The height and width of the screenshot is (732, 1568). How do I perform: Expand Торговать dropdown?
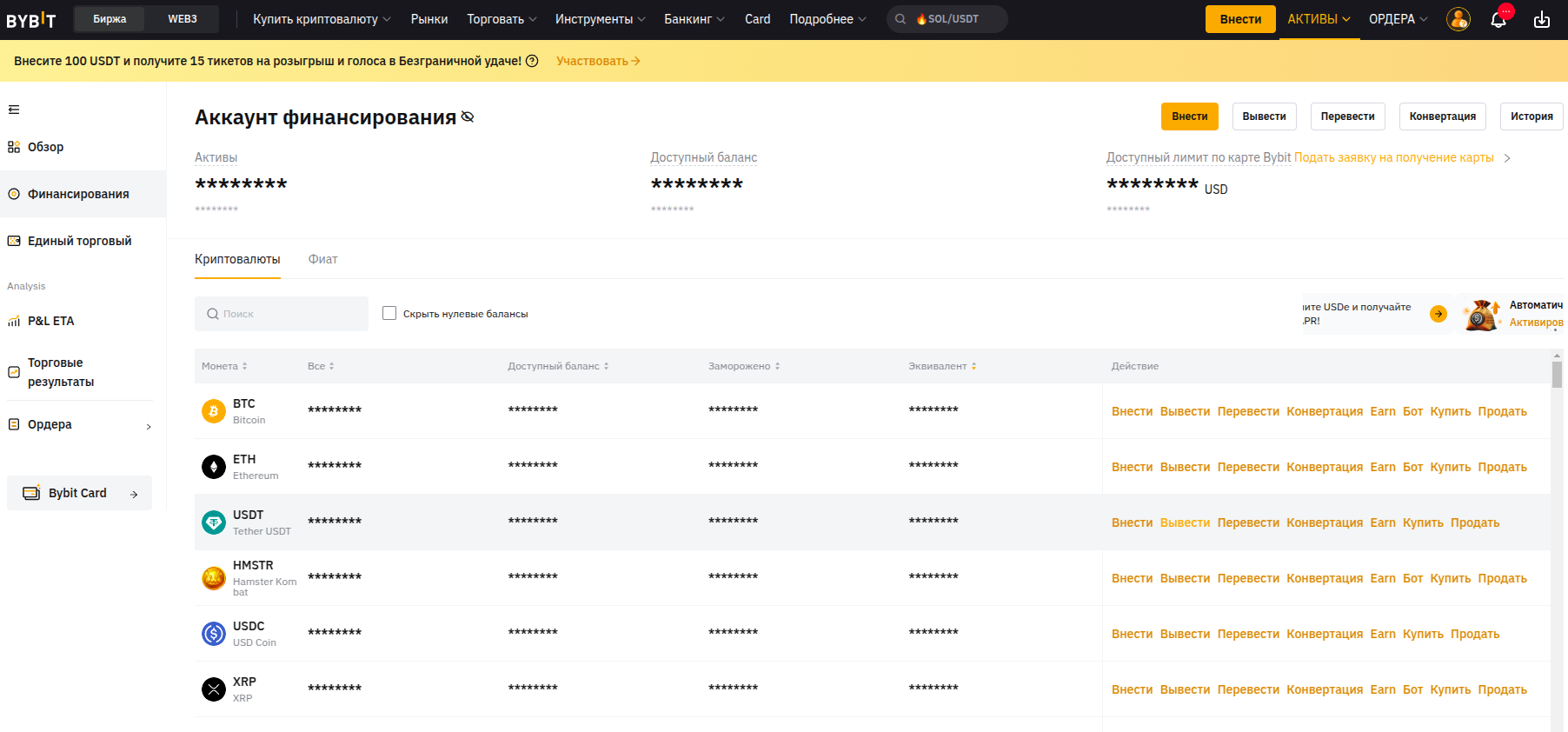pyautogui.click(x=502, y=19)
